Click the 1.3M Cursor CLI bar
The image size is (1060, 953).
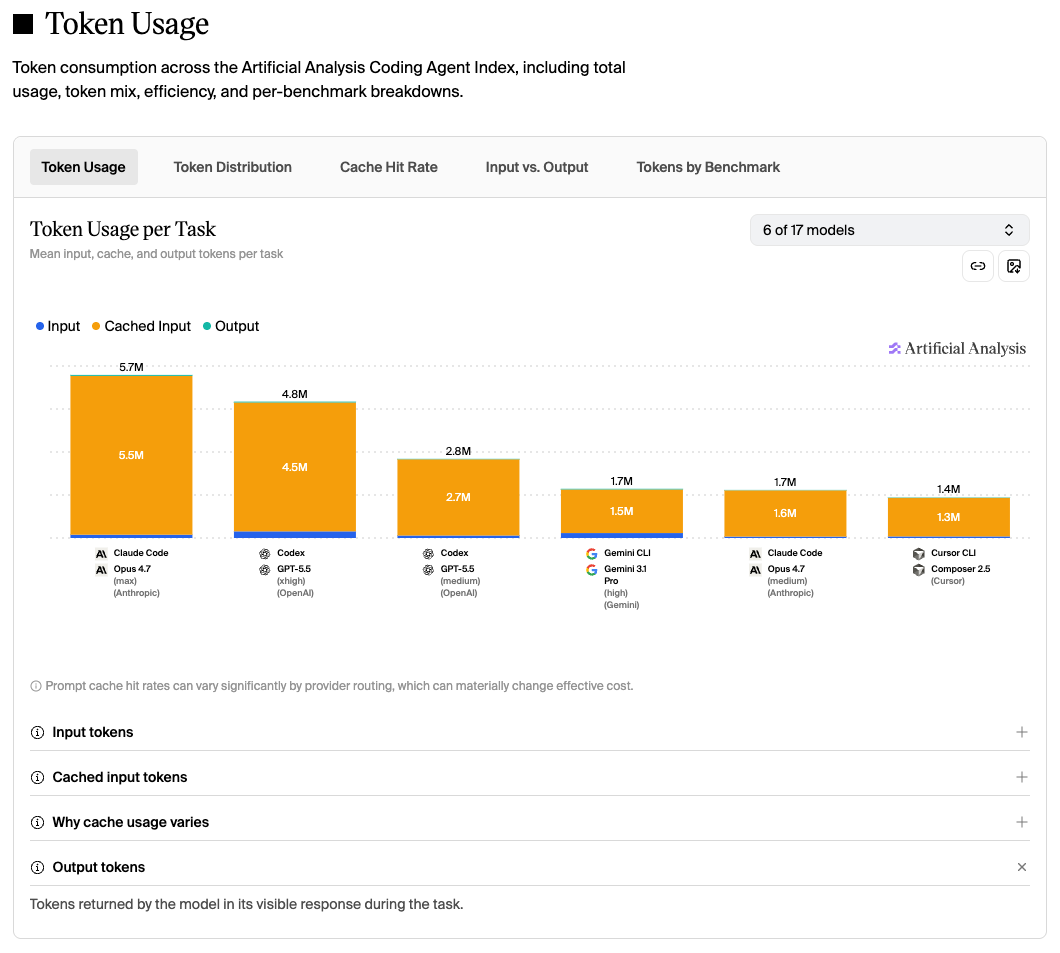(949, 517)
